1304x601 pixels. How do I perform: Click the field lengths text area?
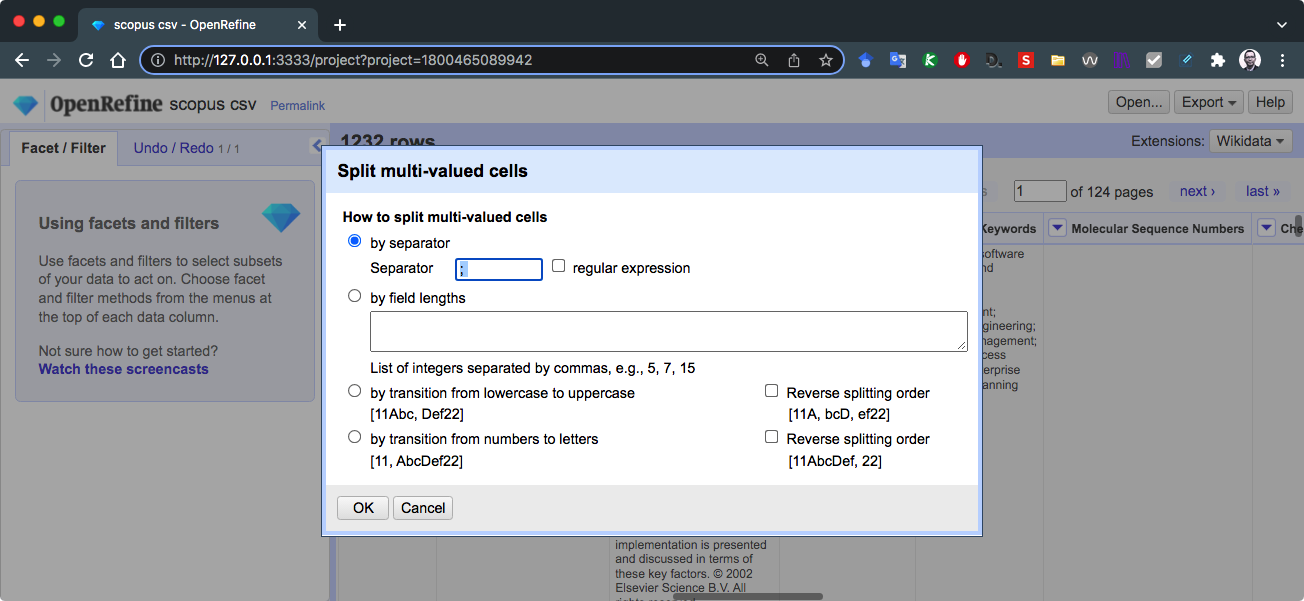coord(669,331)
